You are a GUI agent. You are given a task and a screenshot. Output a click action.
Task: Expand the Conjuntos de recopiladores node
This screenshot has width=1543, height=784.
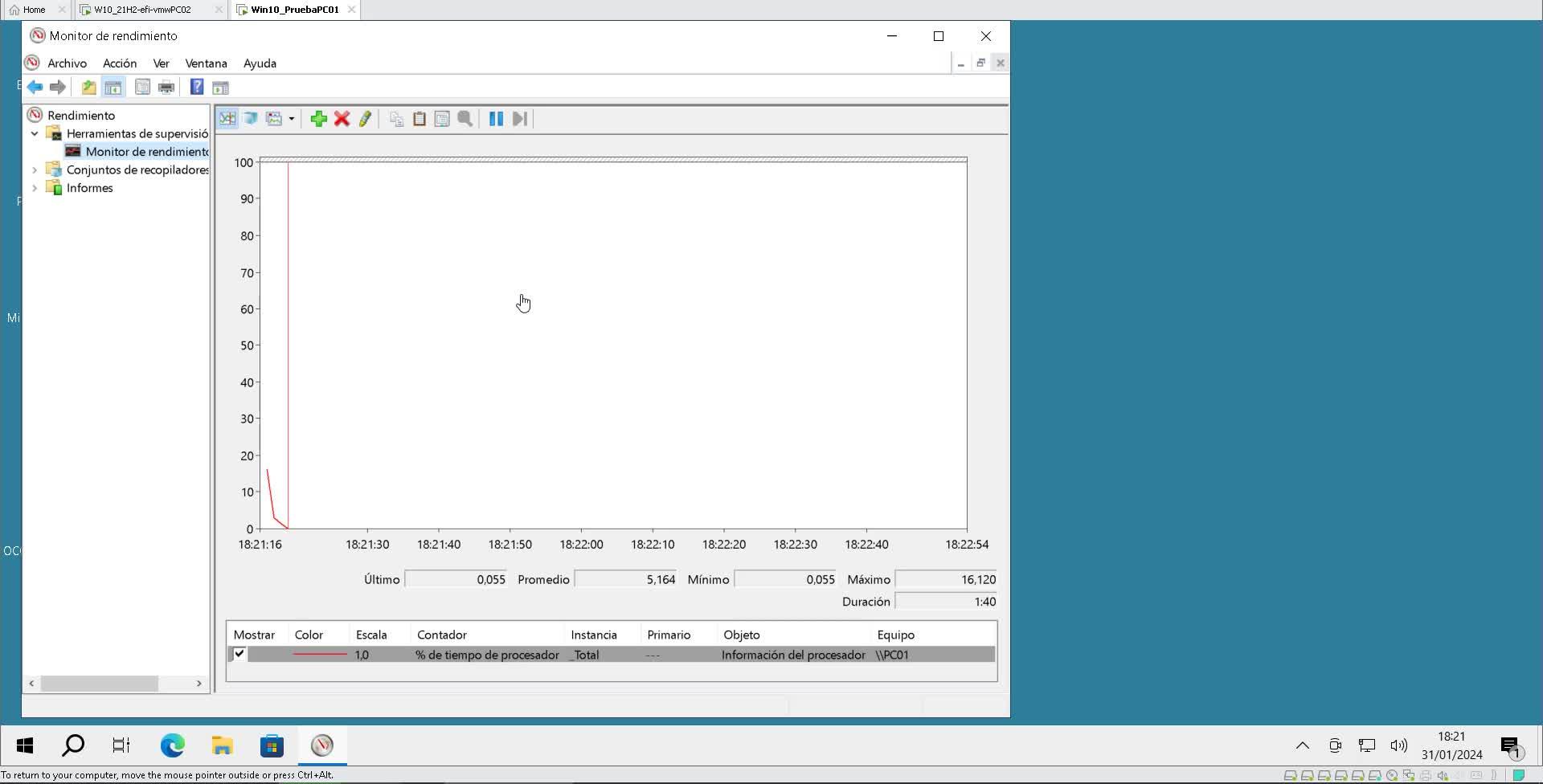click(35, 169)
